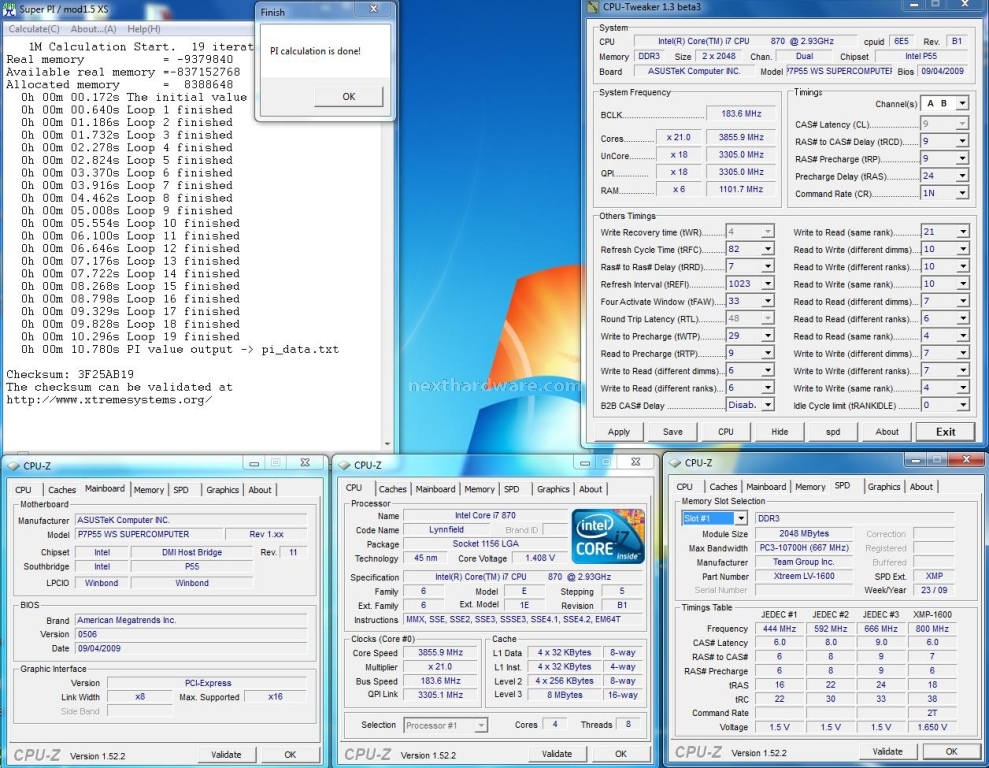This screenshot has height=768, width=989.
Task: Close the Finish dialog
Action: pos(373,9)
